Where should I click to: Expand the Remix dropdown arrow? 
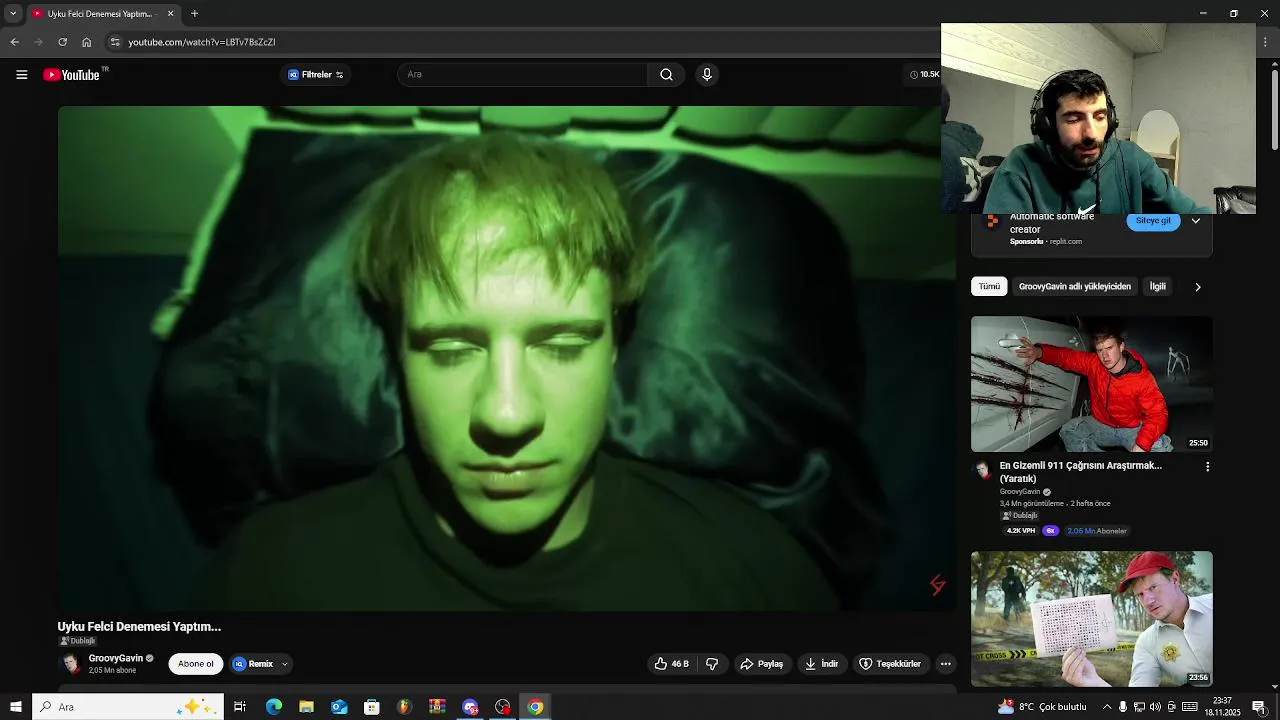(285, 664)
